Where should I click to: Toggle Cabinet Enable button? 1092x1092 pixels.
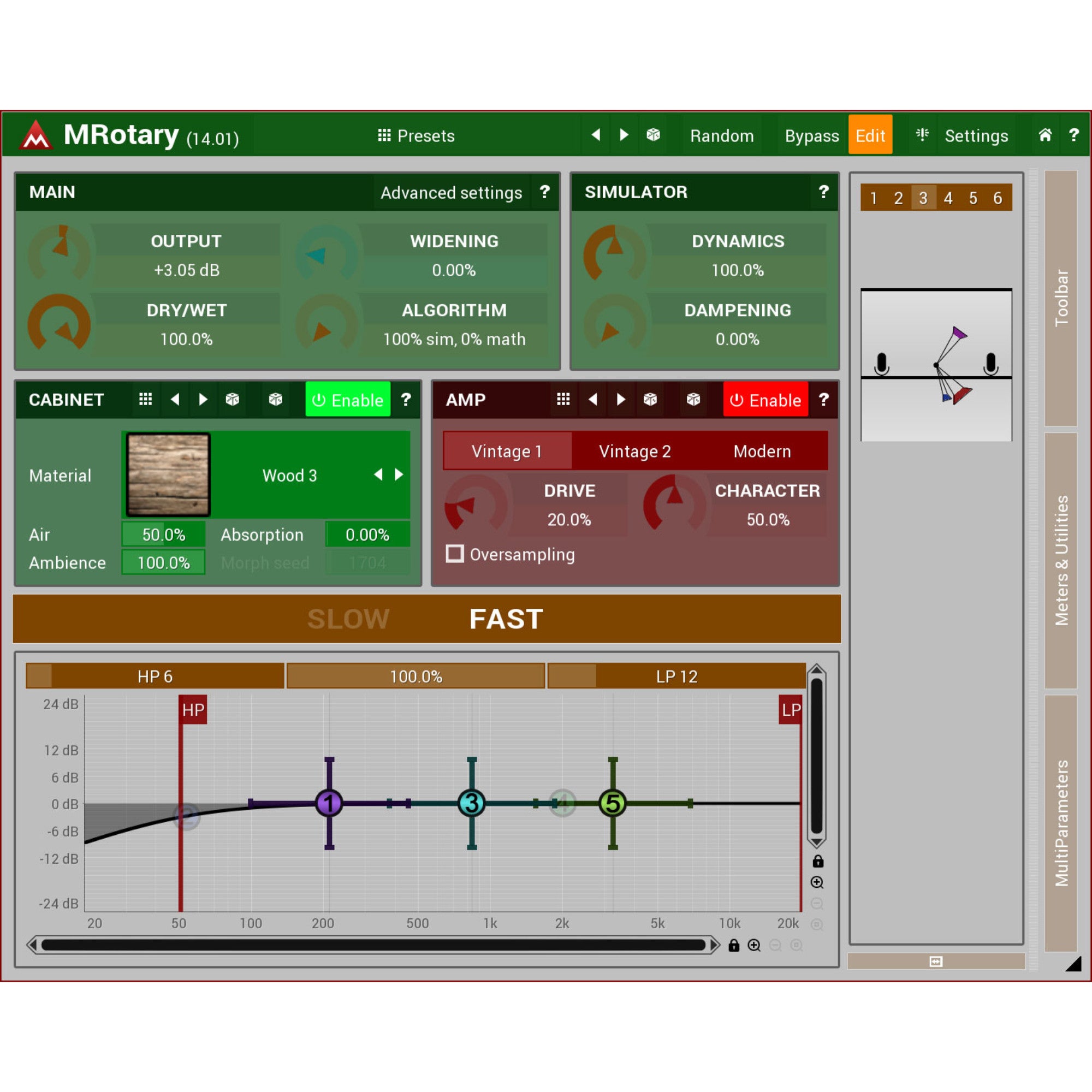coord(348,400)
